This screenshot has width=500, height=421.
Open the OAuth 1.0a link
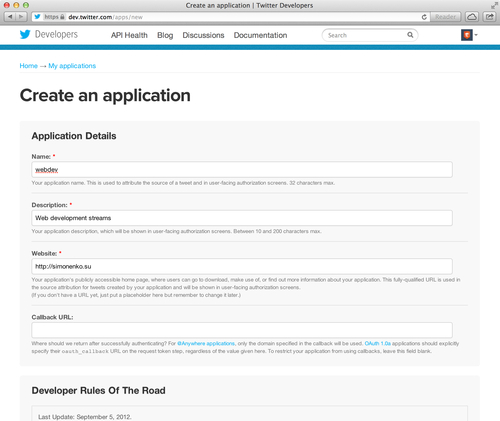pyautogui.click(x=377, y=343)
